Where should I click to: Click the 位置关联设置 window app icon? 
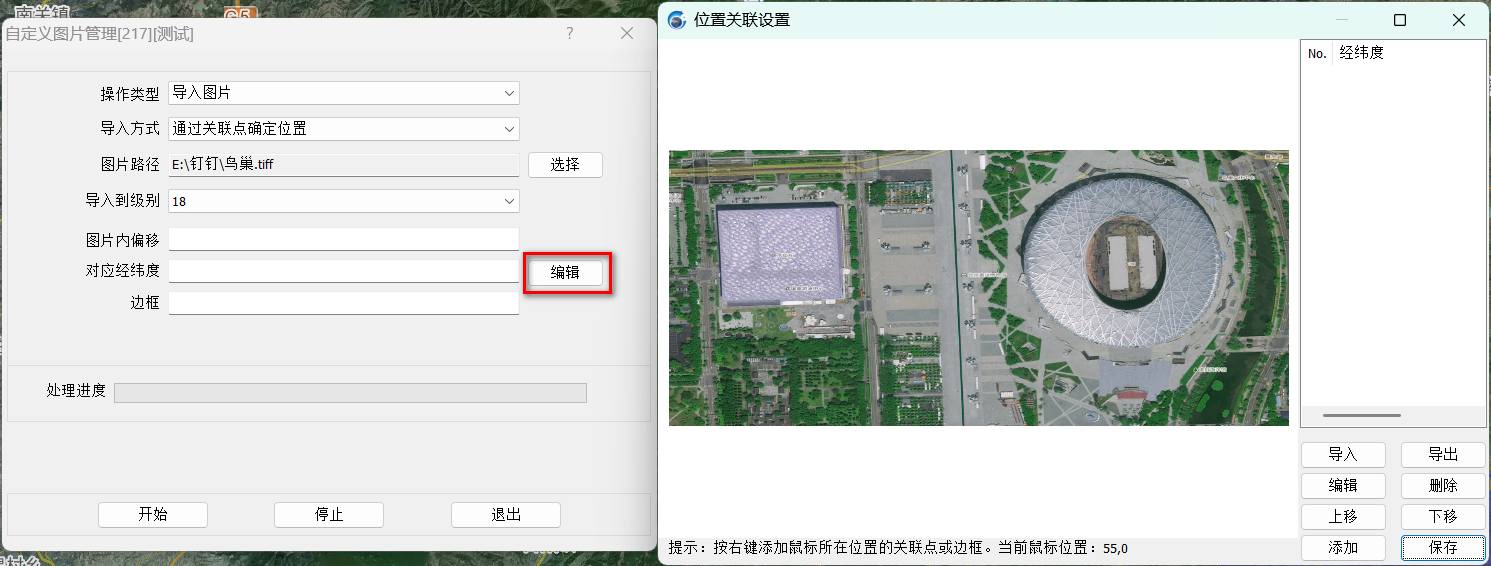[677, 20]
